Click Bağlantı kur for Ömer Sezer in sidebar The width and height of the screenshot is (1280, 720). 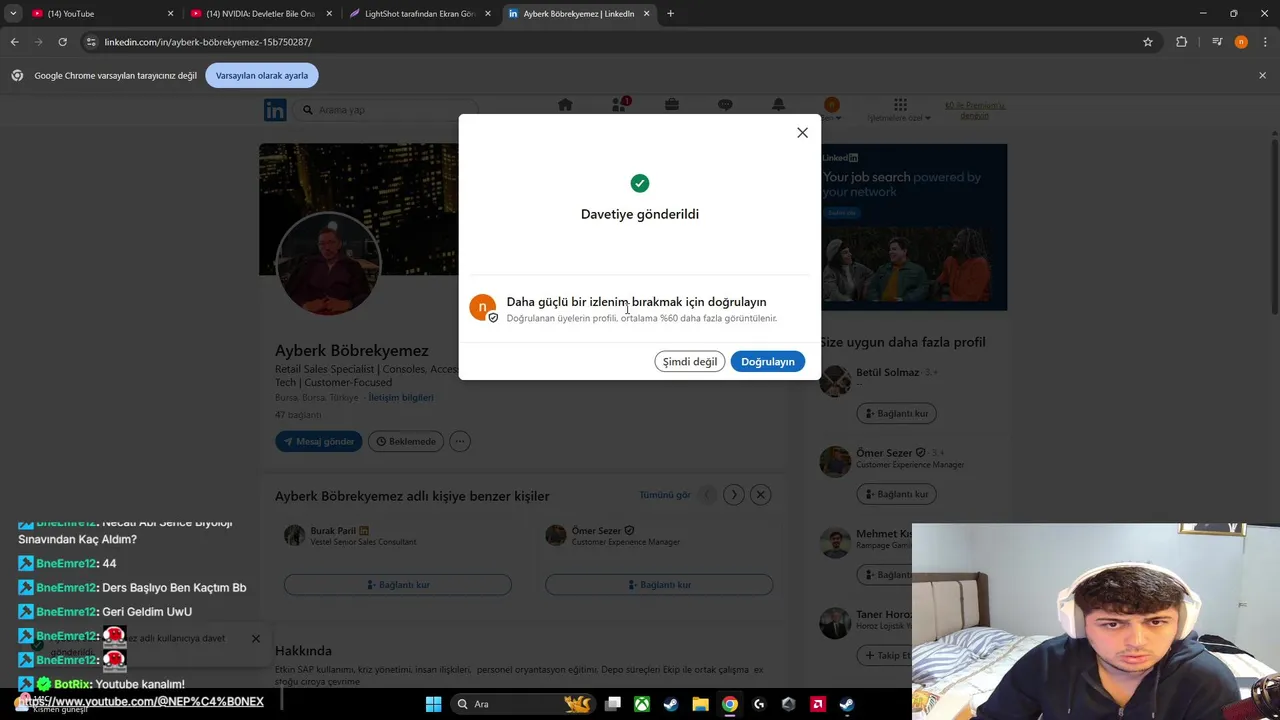(x=897, y=494)
